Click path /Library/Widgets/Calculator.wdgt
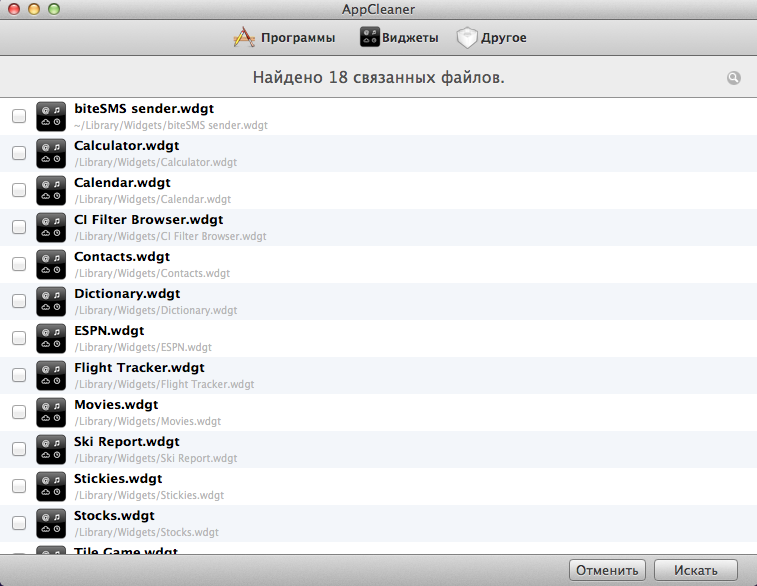Screen dimensions: 757x586 click(155, 162)
